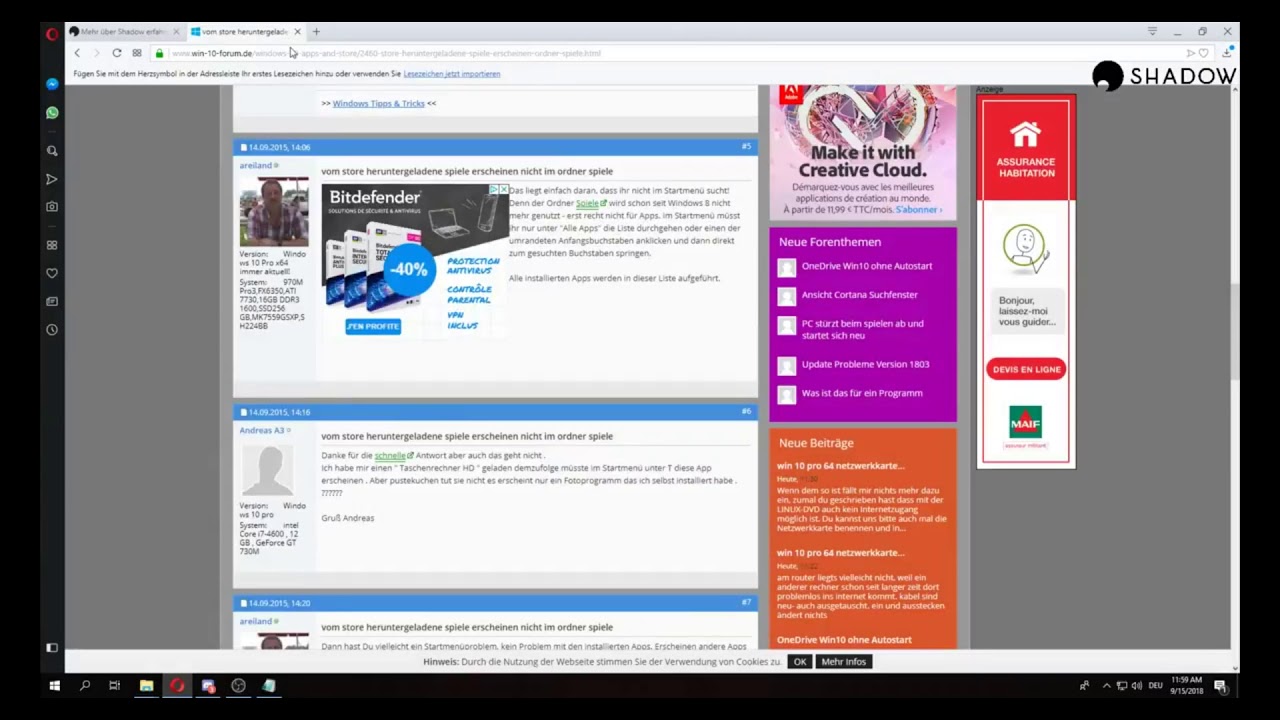Open the History clock in the sidebar

click(52, 329)
